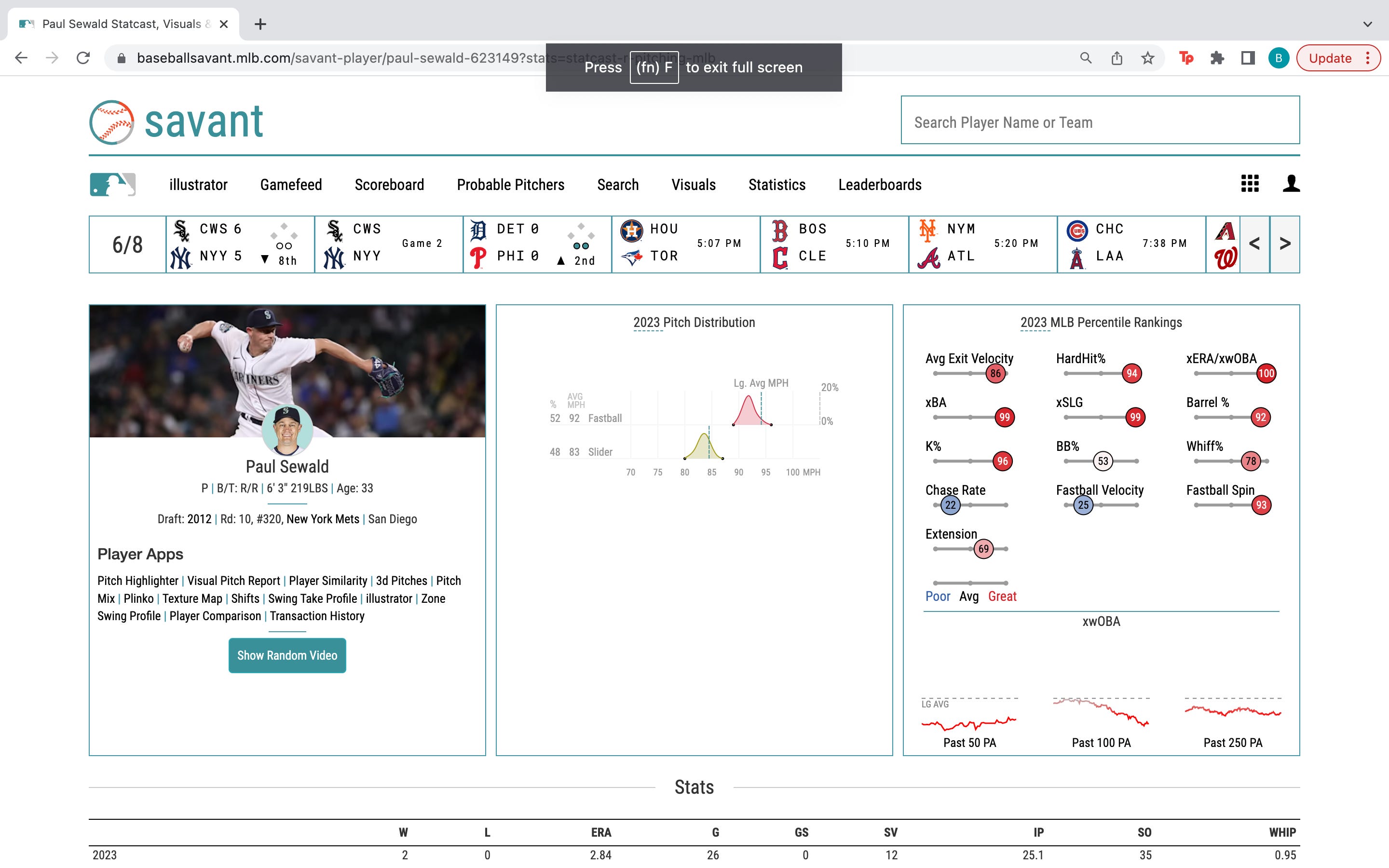Image resolution: width=1389 pixels, height=868 pixels.
Task: Show previous scoreboard games arrow
Action: point(1255,244)
